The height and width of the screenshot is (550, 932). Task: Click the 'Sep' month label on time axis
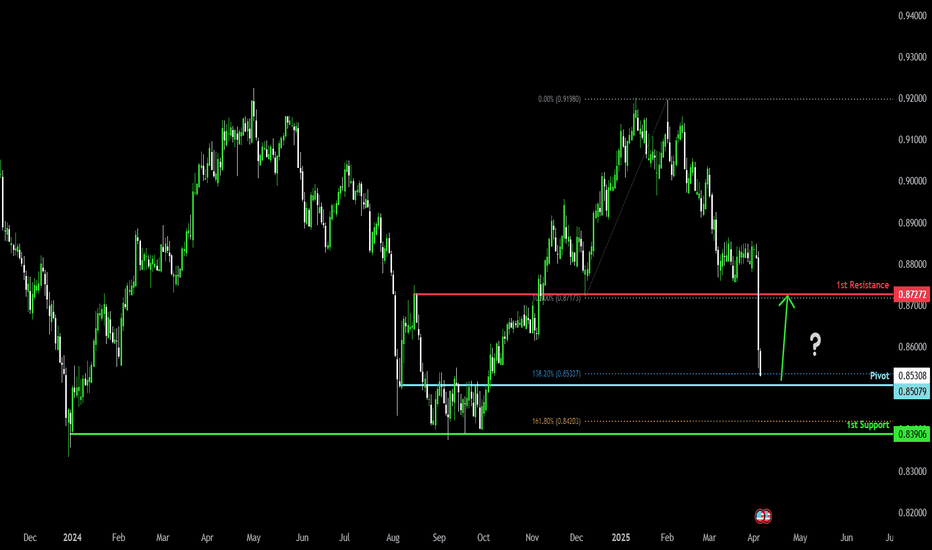coord(439,538)
